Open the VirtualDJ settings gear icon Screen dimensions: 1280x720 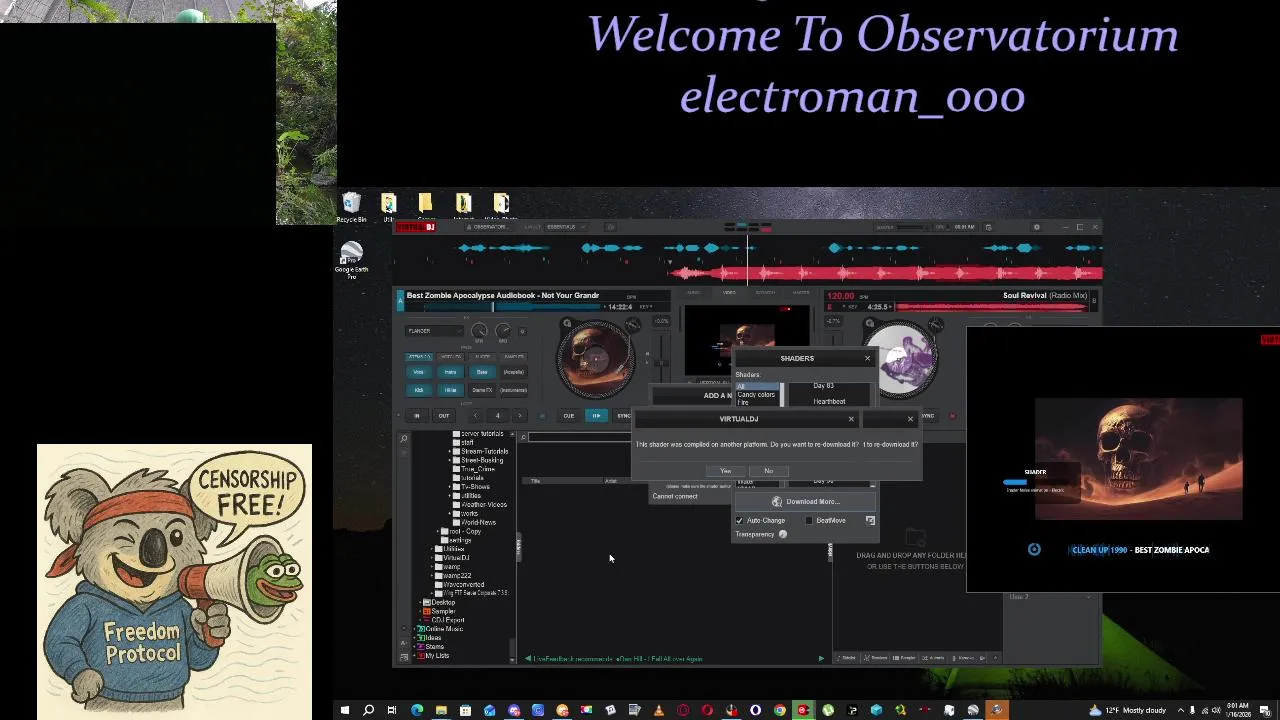pos(1036,227)
